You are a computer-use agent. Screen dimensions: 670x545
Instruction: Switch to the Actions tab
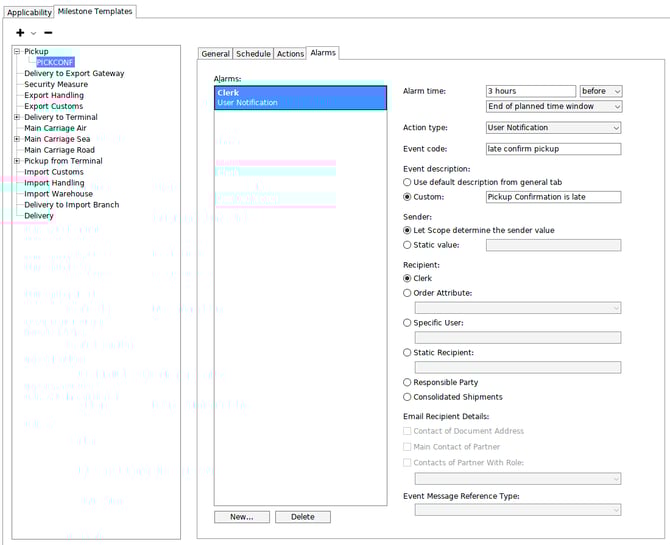[x=290, y=54]
